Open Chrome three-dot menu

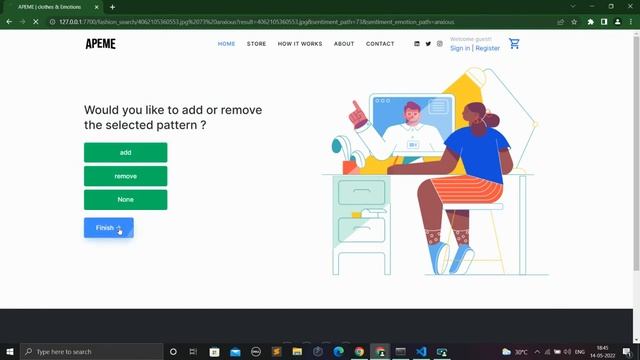pos(631,22)
